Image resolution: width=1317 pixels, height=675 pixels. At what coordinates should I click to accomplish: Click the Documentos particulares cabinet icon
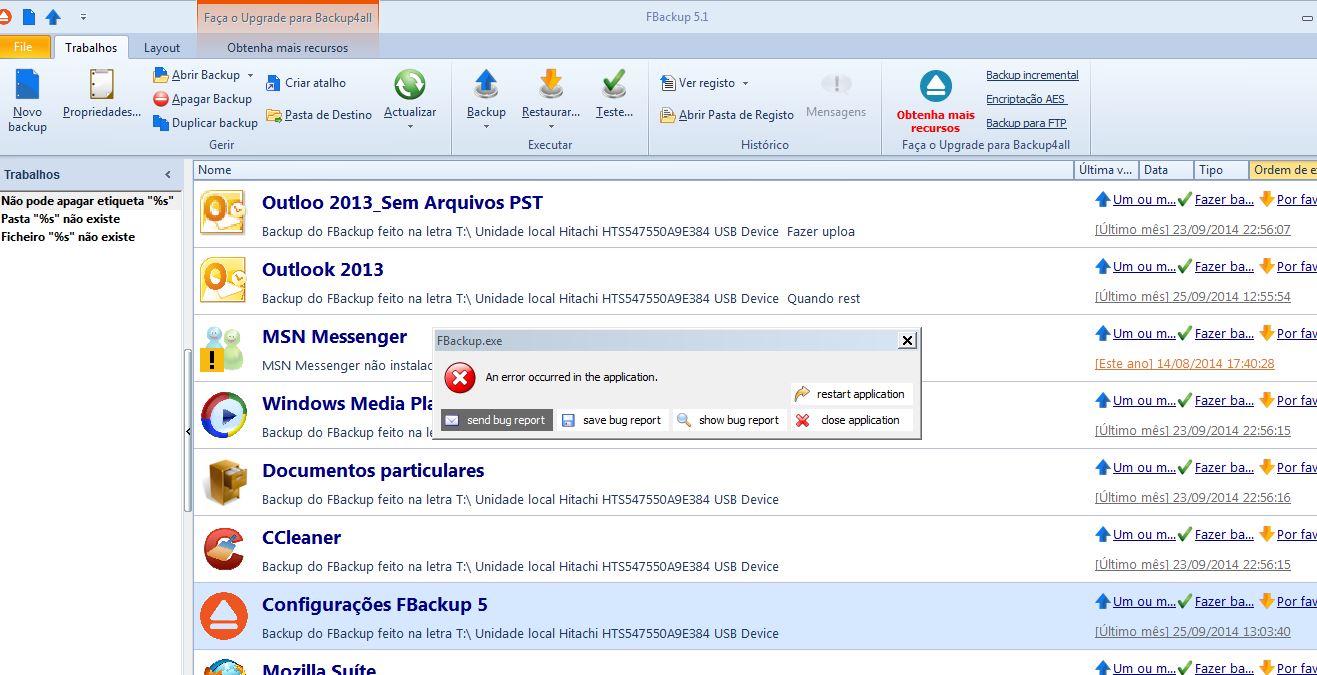pos(223,481)
